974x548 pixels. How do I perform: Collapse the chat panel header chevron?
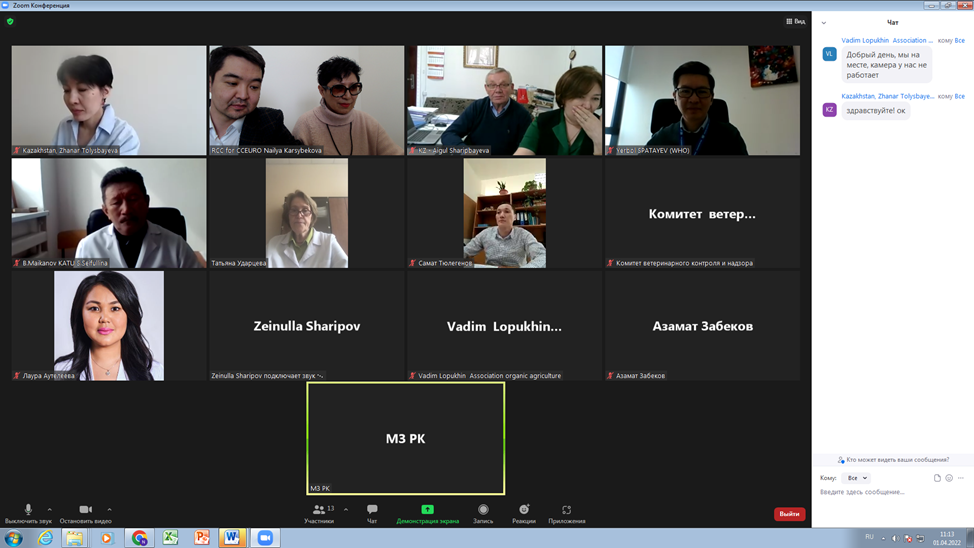[x=824, y=23]
